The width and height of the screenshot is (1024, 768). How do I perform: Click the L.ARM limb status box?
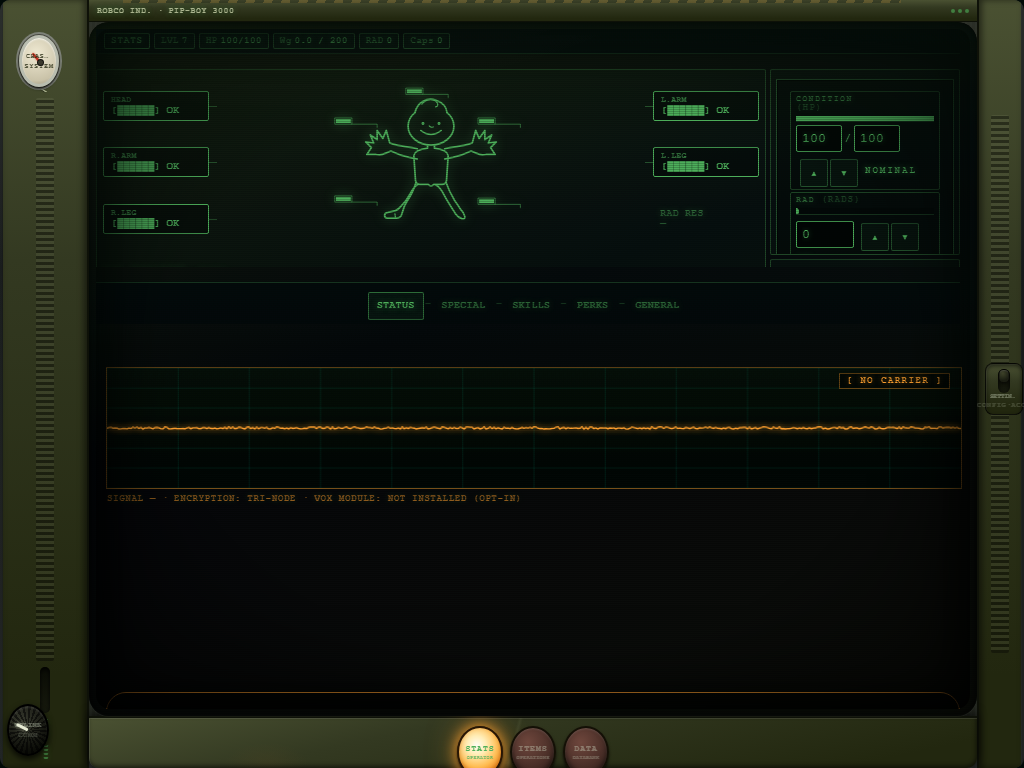coord(706,106)
